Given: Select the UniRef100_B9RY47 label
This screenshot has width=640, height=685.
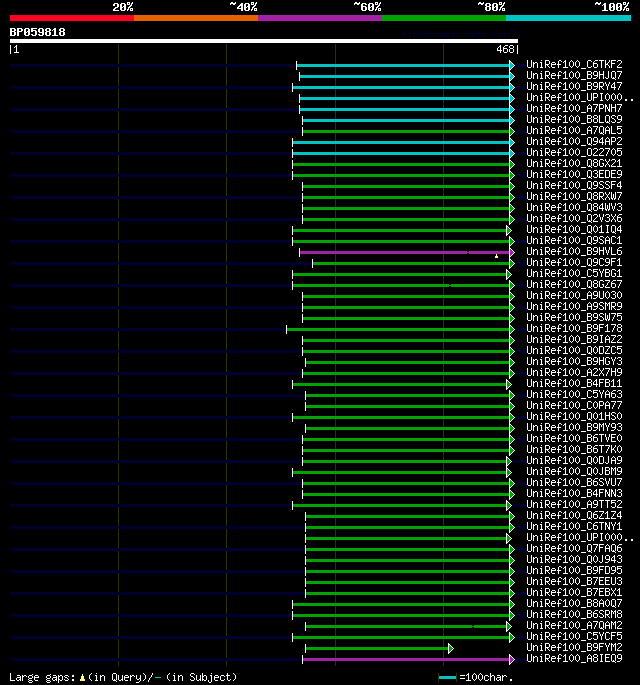Looking at the screenshot, I should (574, 86).
